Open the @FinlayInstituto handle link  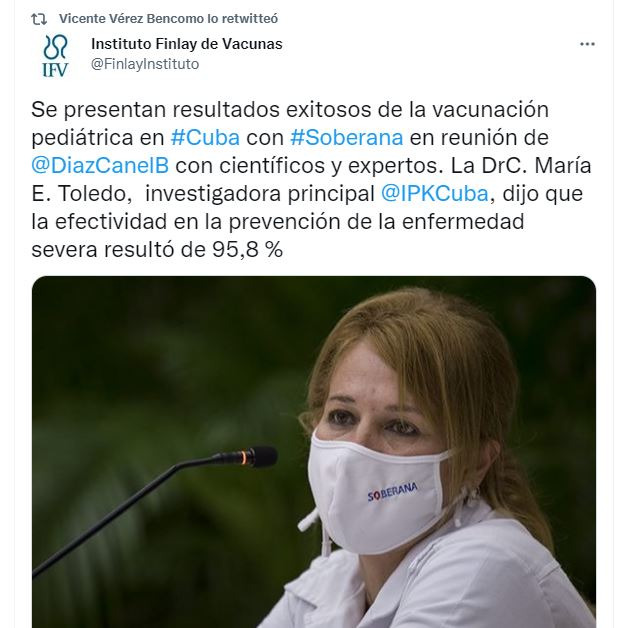pyautogui.click(x=145, y=64)
